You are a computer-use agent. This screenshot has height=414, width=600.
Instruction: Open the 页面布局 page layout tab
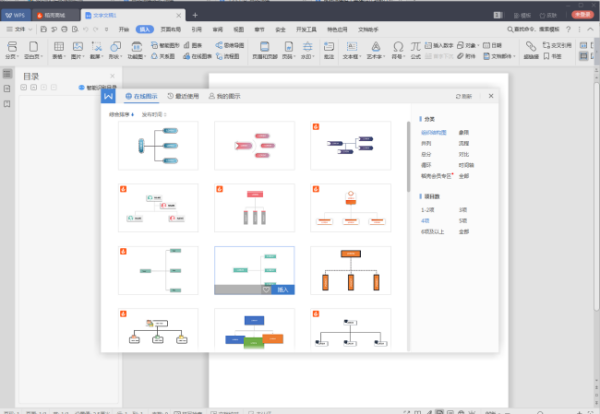click(171, 29)
